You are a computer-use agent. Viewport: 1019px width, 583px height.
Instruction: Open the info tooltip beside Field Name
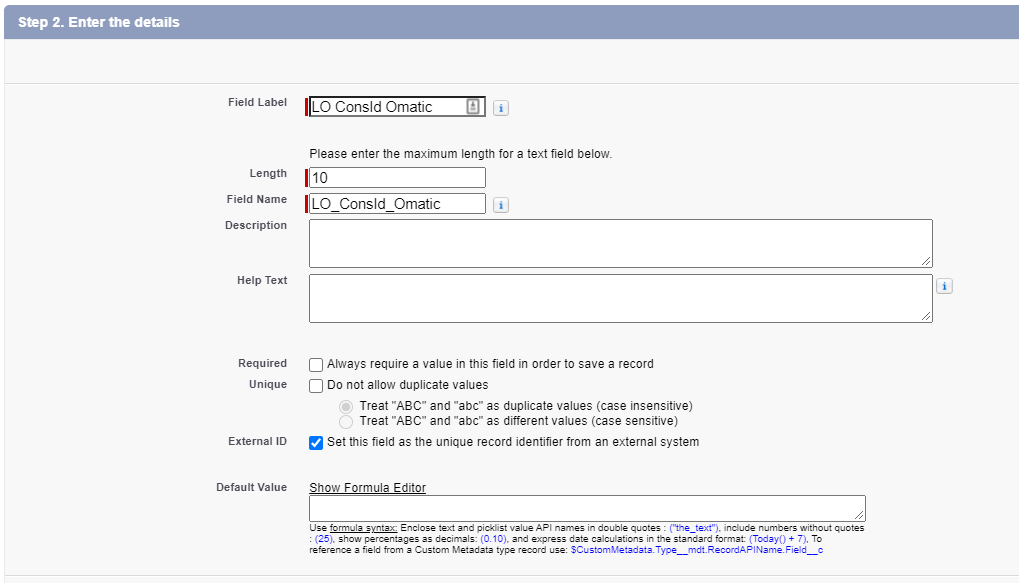pyautogui.click(x=500, y=204)
